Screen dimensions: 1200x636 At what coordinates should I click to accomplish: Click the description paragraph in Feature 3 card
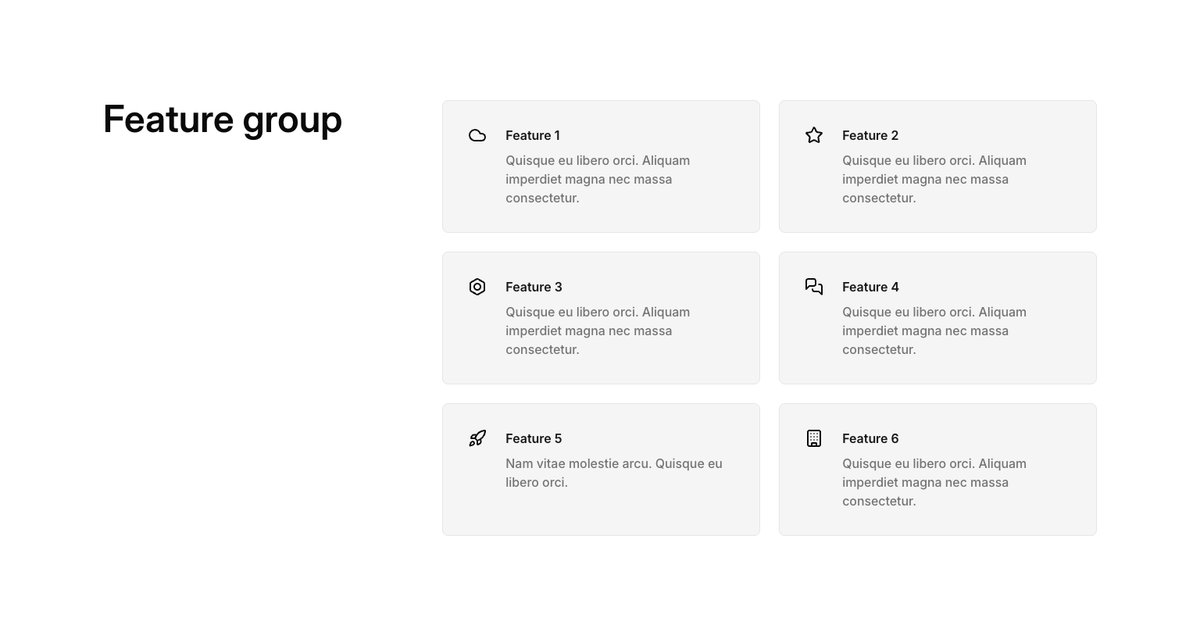point(598,331)
